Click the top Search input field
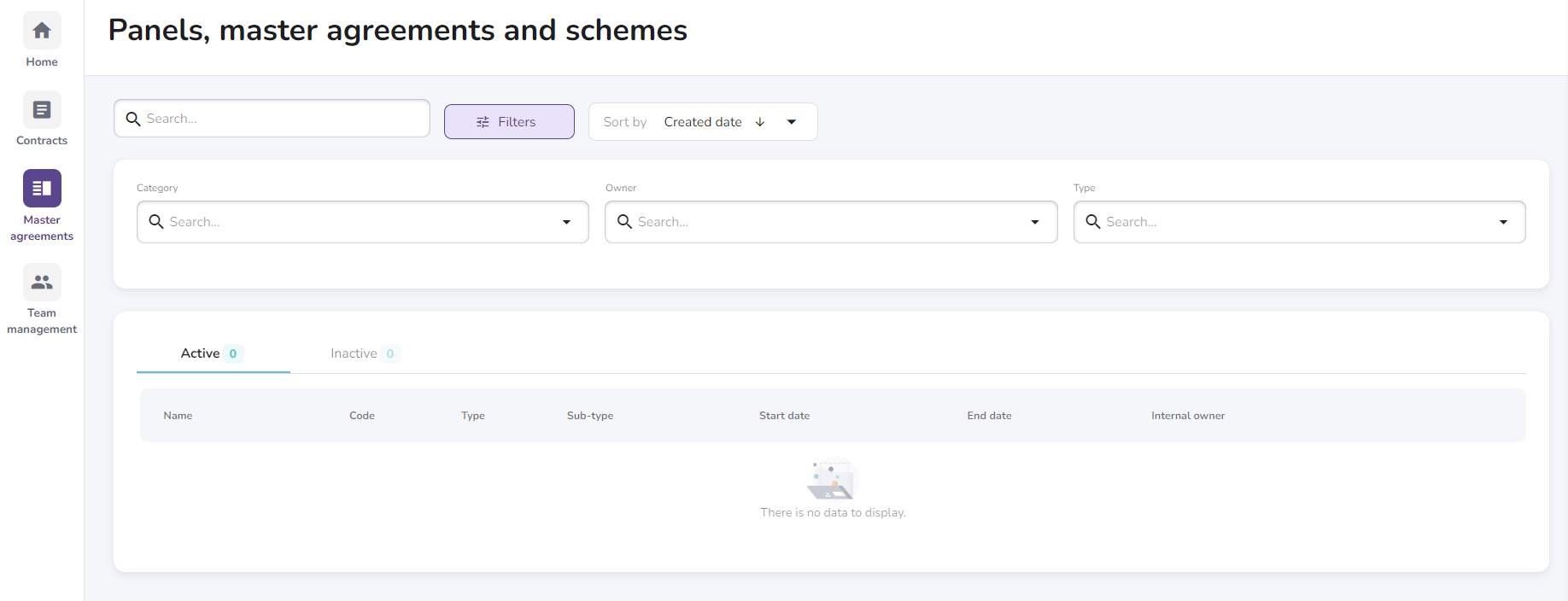The height and width of the screenshot is (601, 1568). point(282,119)
